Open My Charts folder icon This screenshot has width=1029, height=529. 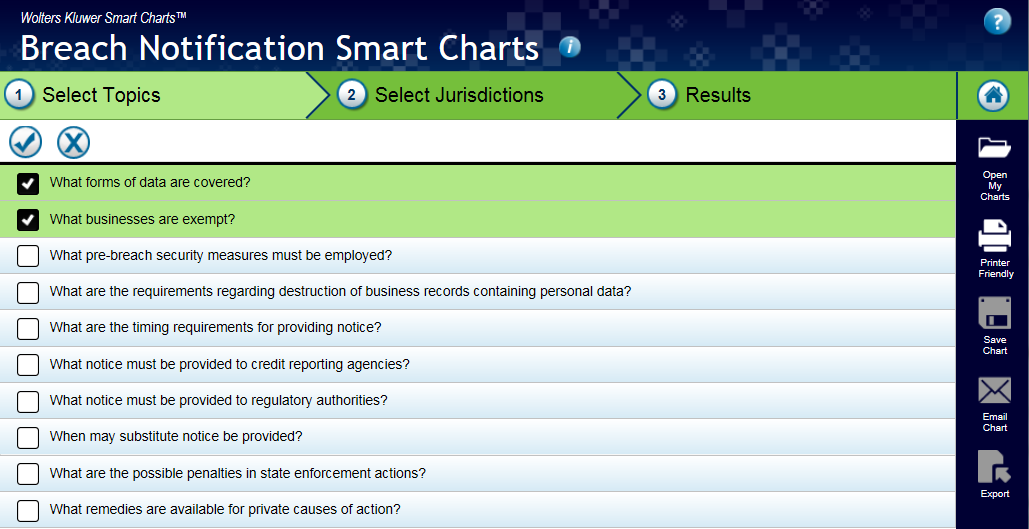[995, 148]
